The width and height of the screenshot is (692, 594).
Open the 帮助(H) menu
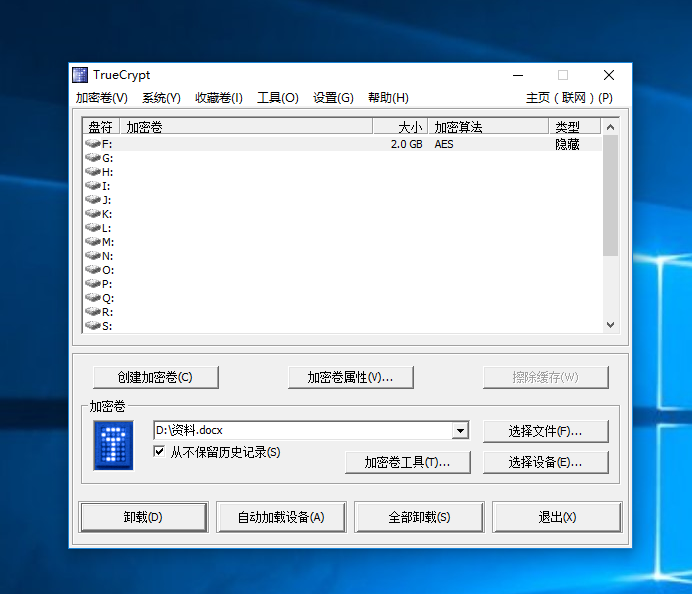coord(388,98)
